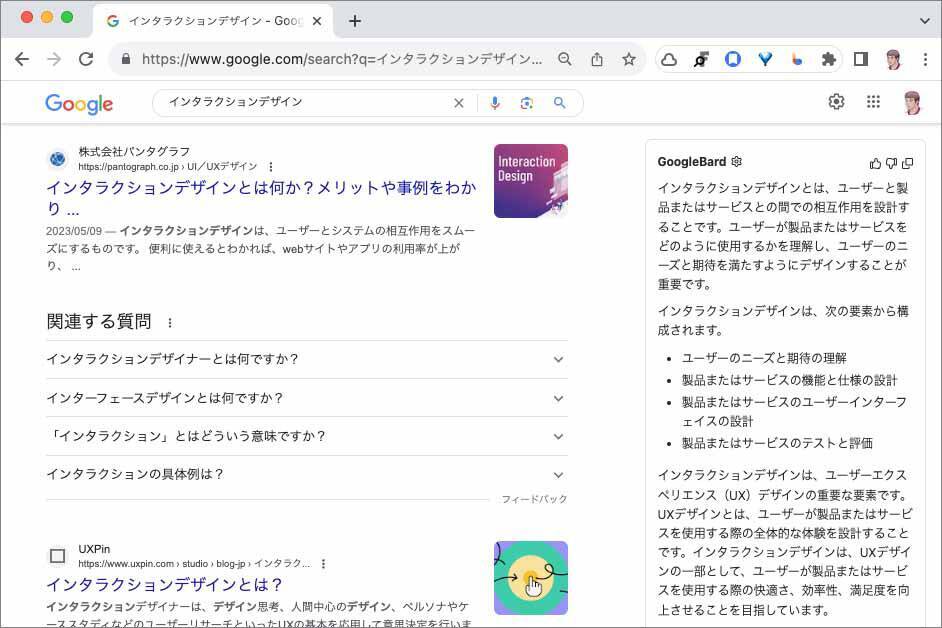Click the blue Y-shaped extension icon
942x628 pixels.
(x=765, y=59)
